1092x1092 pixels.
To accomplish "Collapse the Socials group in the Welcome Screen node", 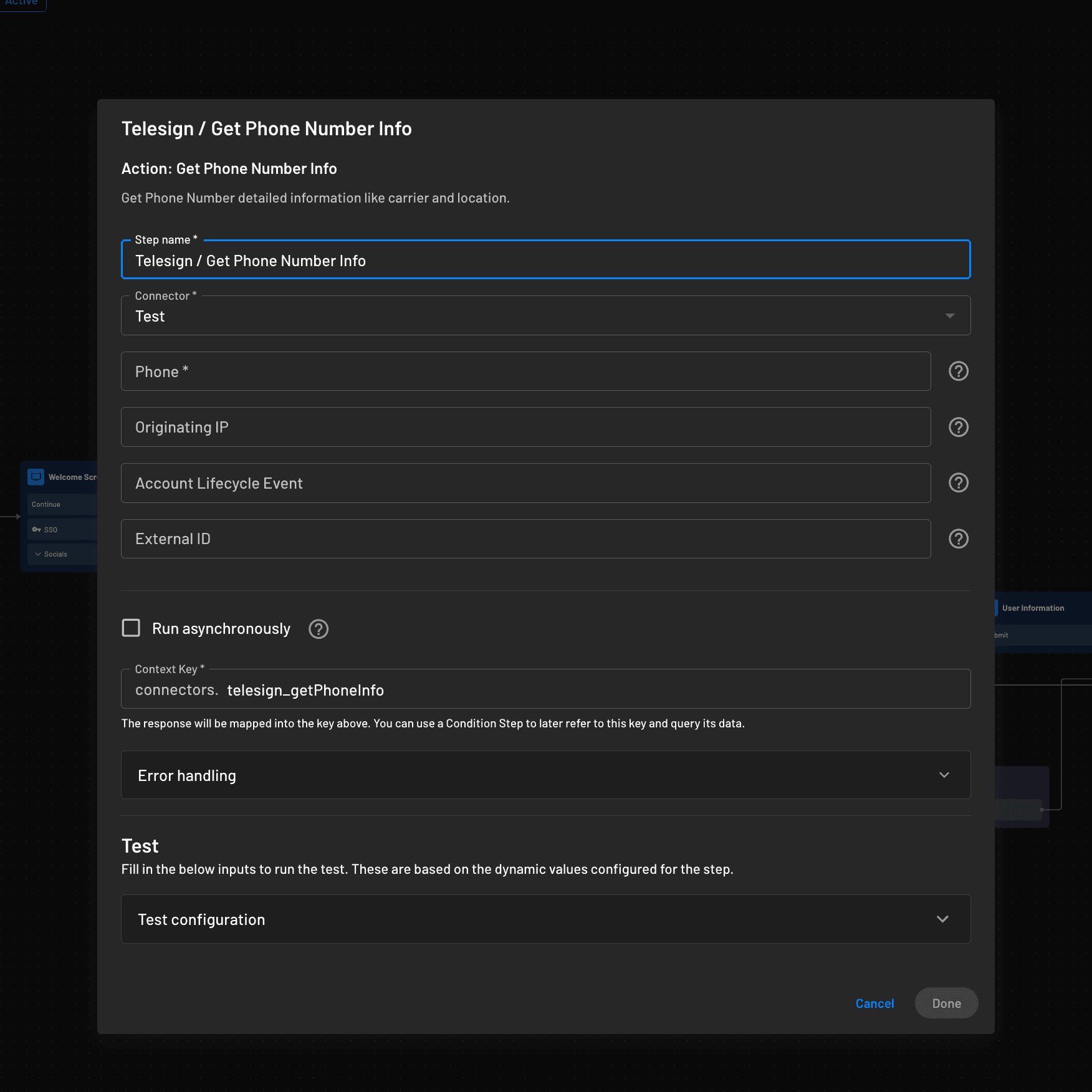I will point(38,553).
